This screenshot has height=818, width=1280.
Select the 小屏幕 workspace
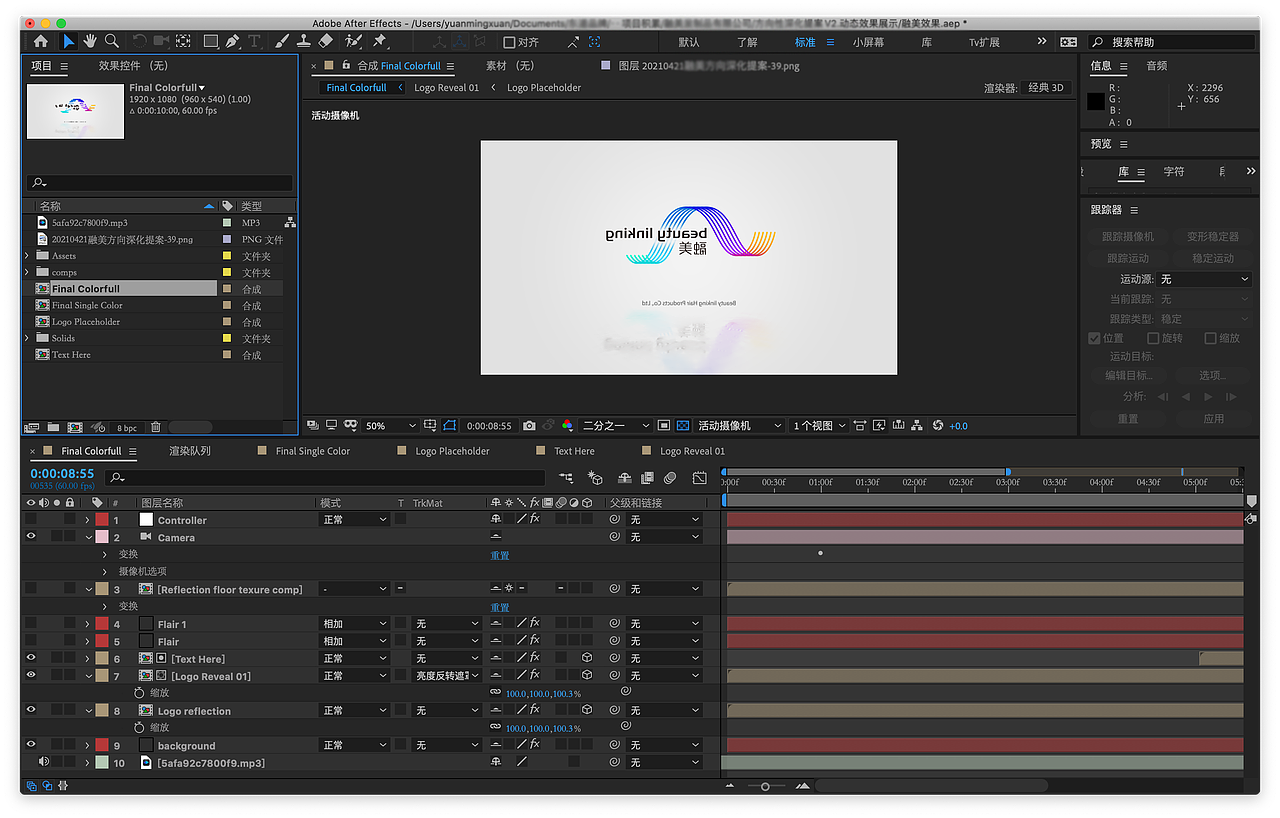point(868,42)
